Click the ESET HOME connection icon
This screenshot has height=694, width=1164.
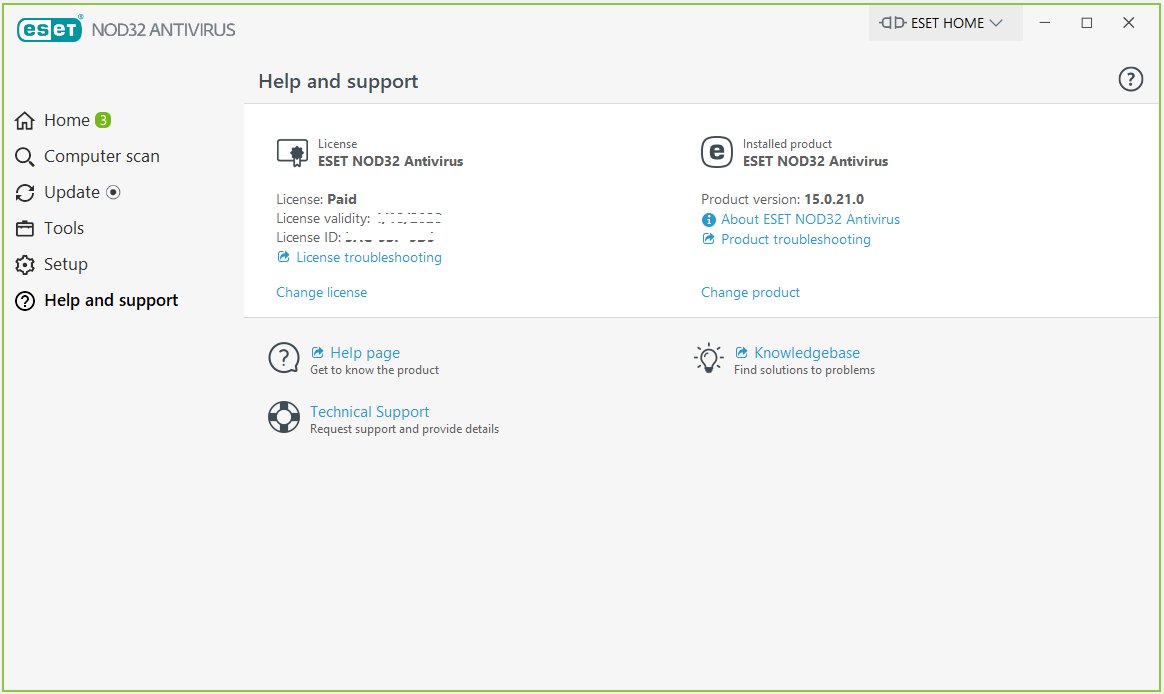point(892,23)
